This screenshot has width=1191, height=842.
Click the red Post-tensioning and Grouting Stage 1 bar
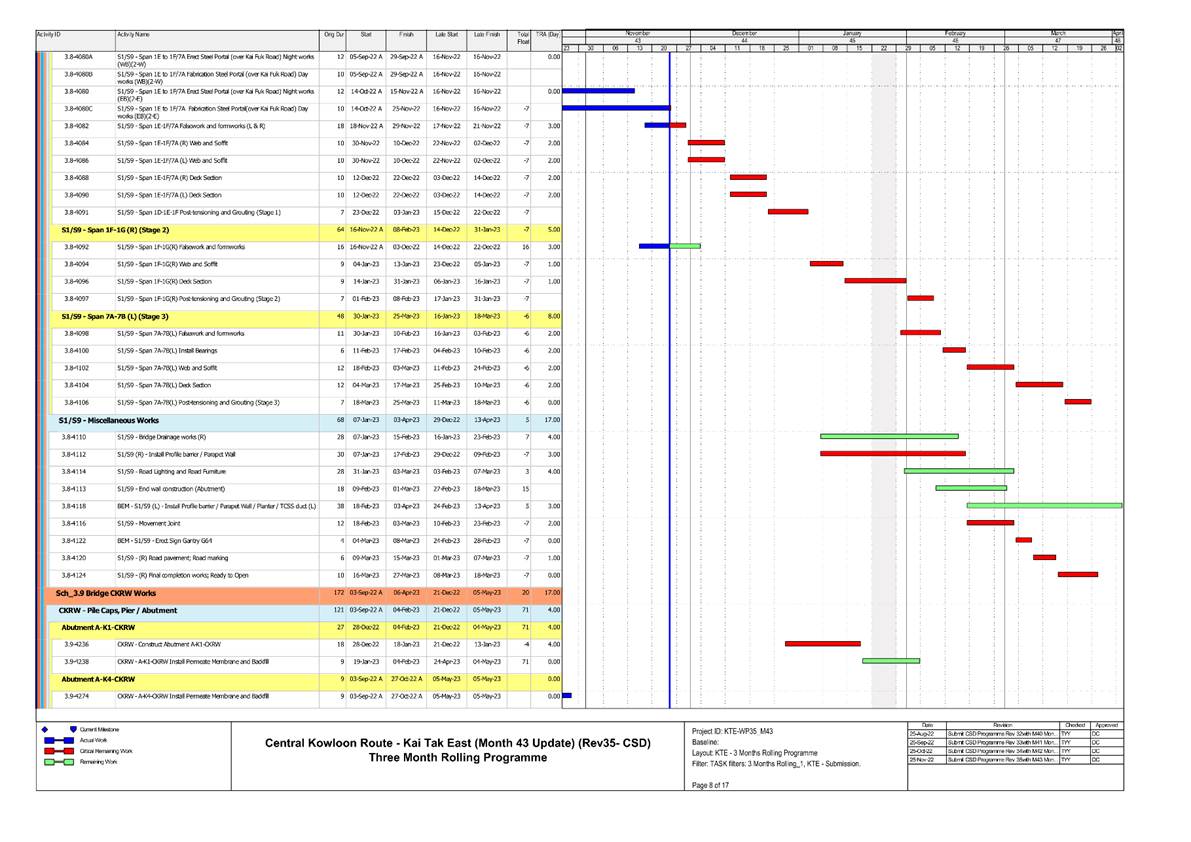(788, 212)
